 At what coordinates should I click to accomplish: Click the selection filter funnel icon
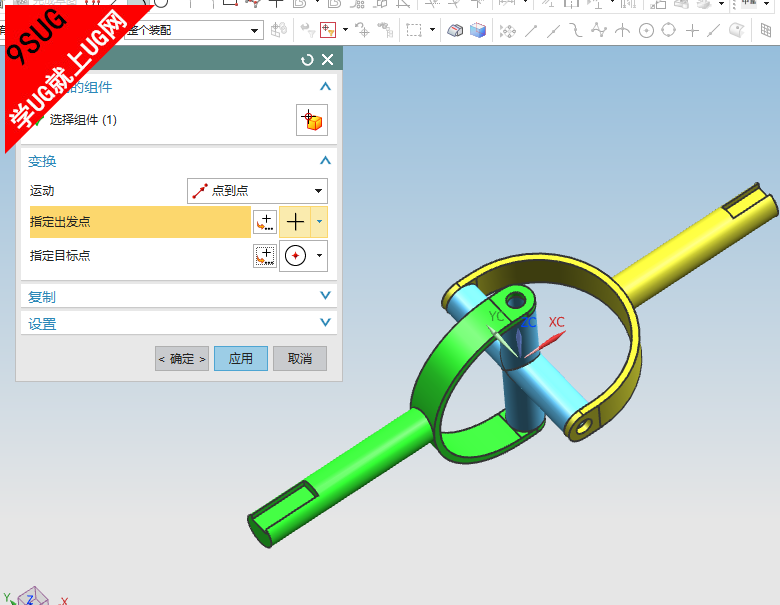coord(328,30)
